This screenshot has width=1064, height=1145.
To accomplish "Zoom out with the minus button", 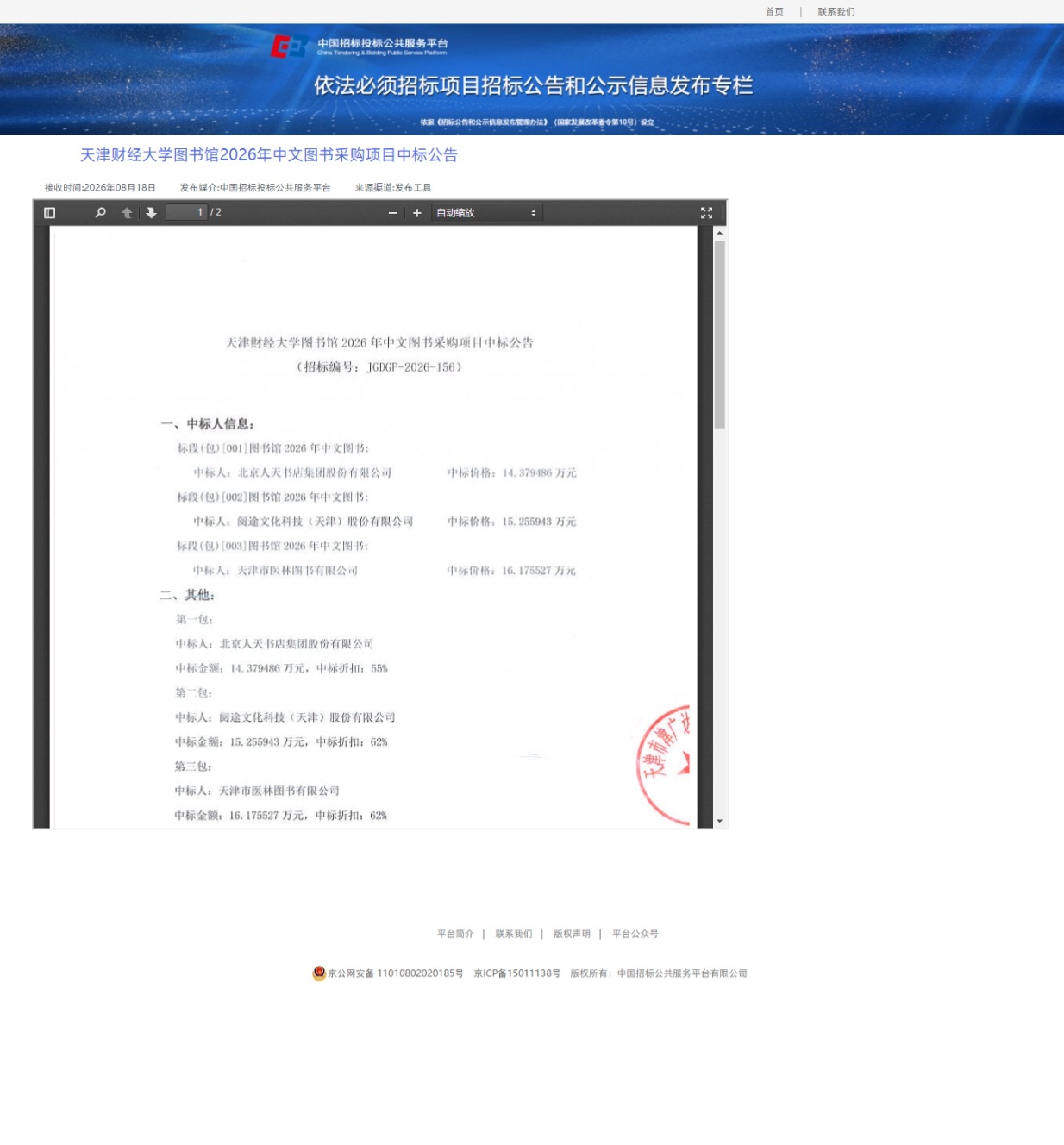I will pos(392,213).
